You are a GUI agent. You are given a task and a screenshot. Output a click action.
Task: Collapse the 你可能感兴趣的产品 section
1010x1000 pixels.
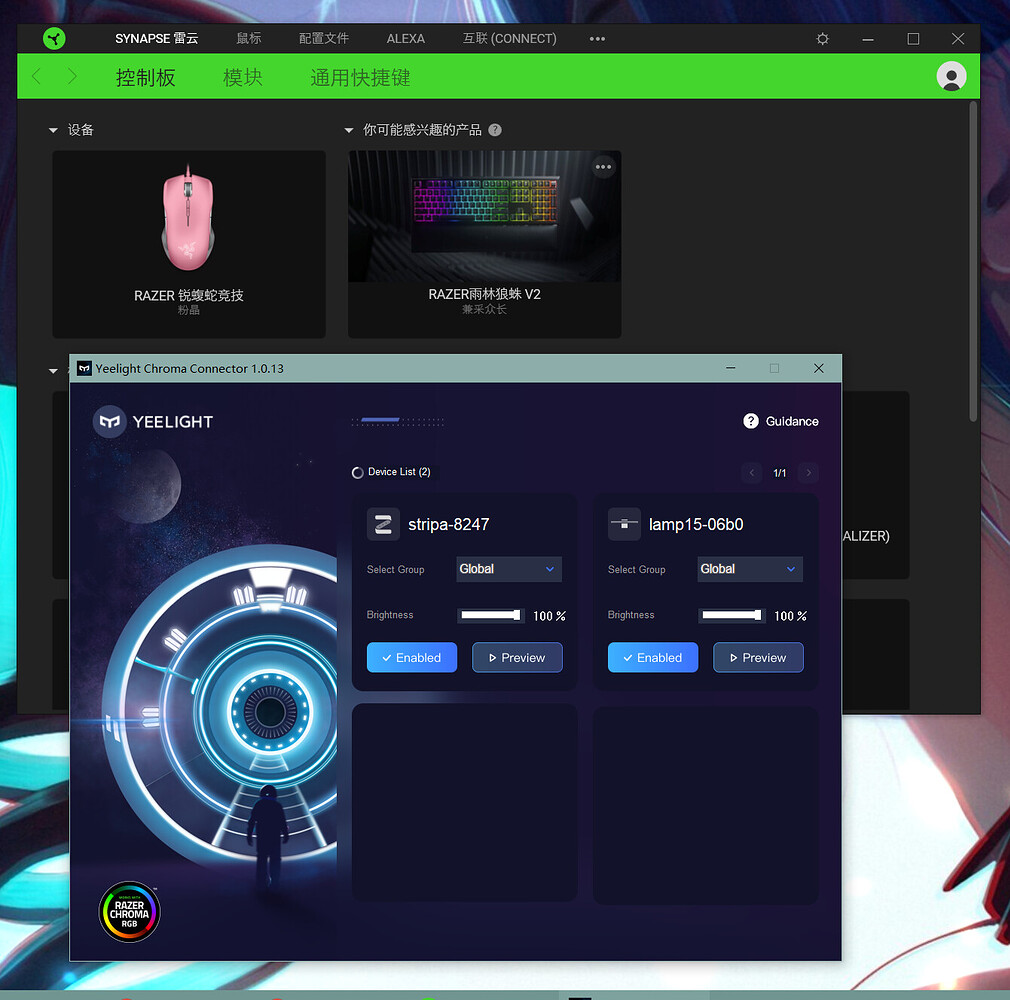[349, 131]
